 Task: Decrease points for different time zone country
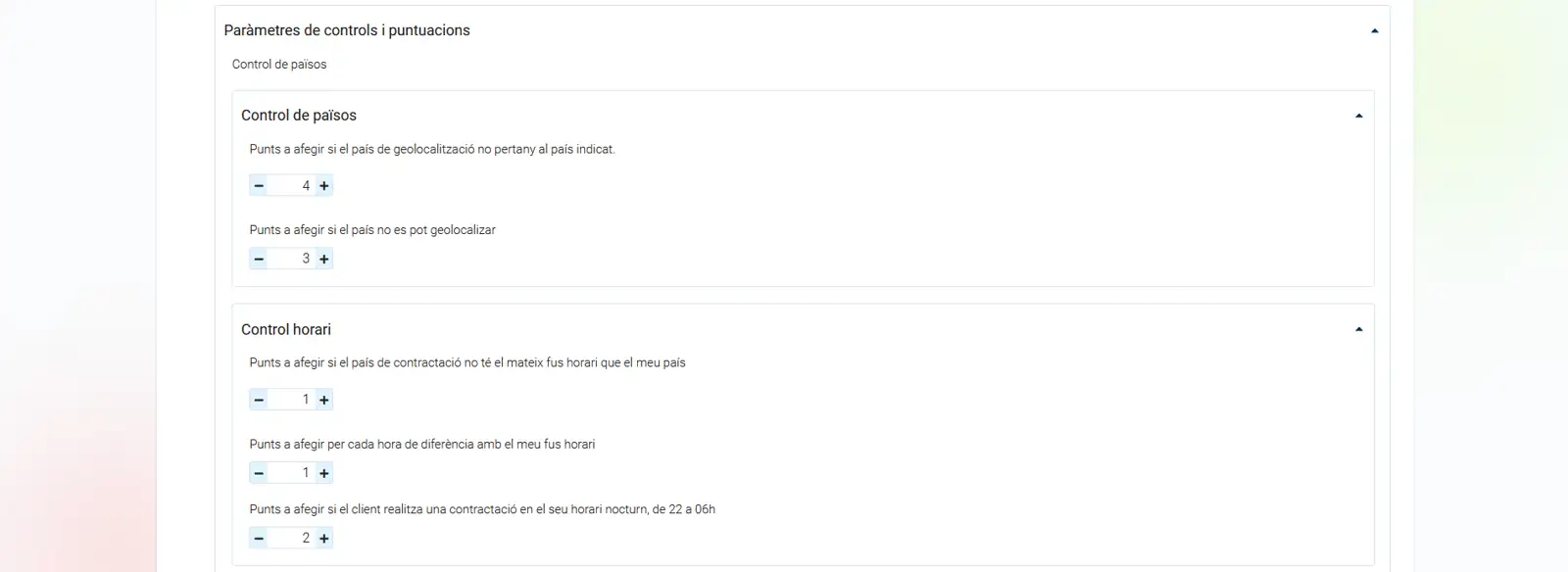pyautogui.click(x=259, y=400)
